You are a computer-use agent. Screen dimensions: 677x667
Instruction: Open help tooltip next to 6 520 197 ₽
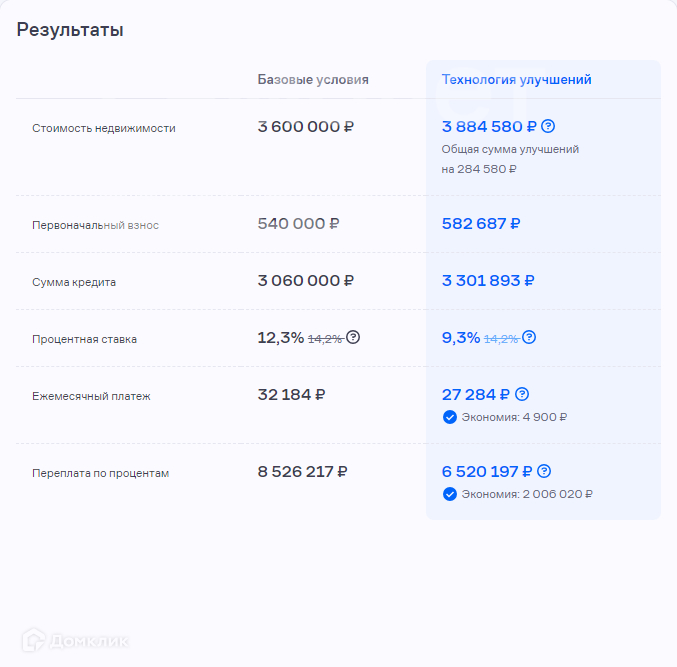[x=544, y=471]
